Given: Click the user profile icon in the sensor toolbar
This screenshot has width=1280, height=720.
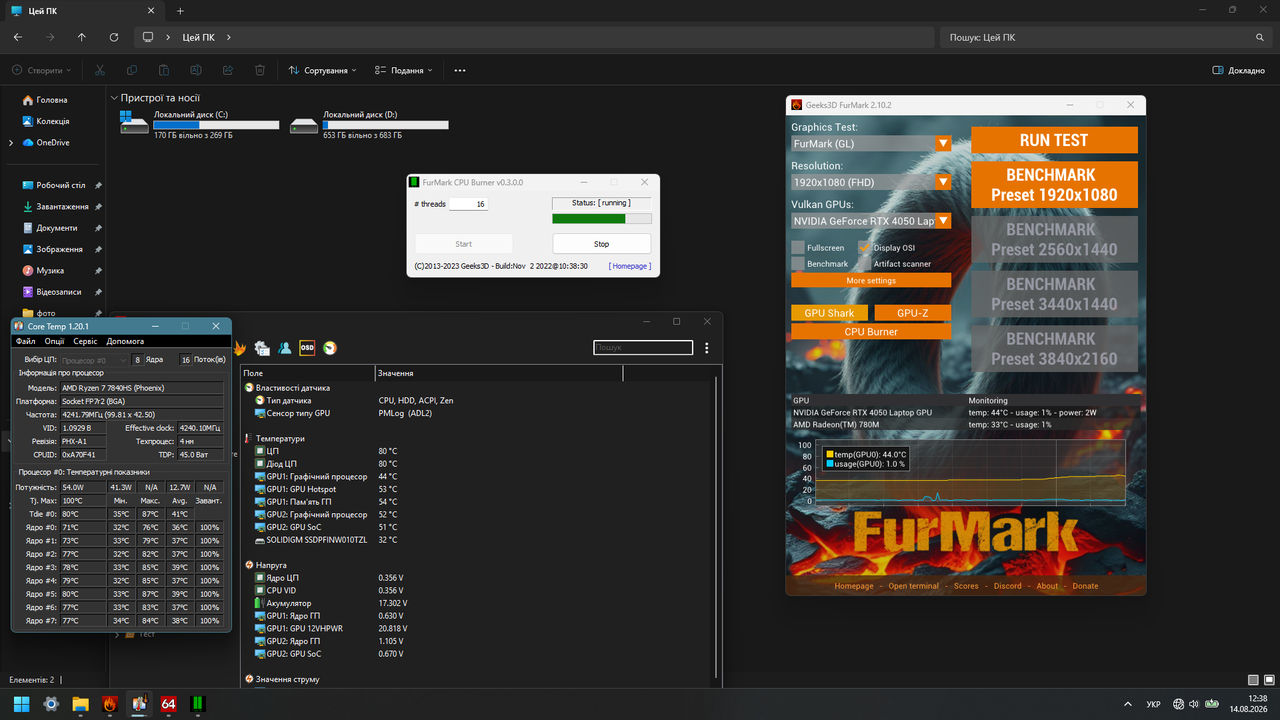Looking at the screenshot, I should coord(285,348).
